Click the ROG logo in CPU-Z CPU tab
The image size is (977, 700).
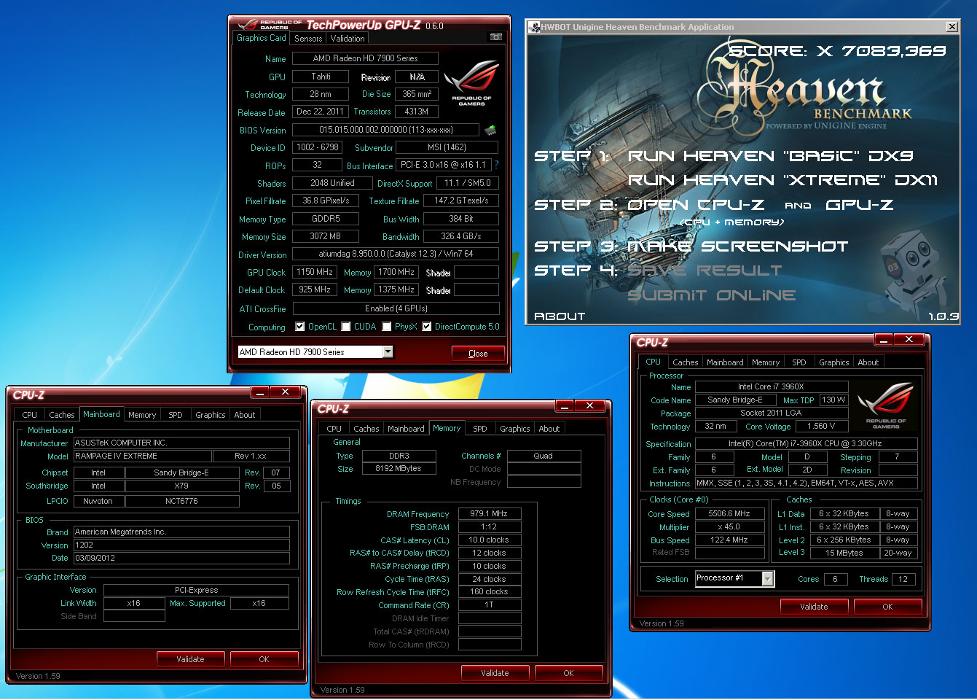pos(885,405)
